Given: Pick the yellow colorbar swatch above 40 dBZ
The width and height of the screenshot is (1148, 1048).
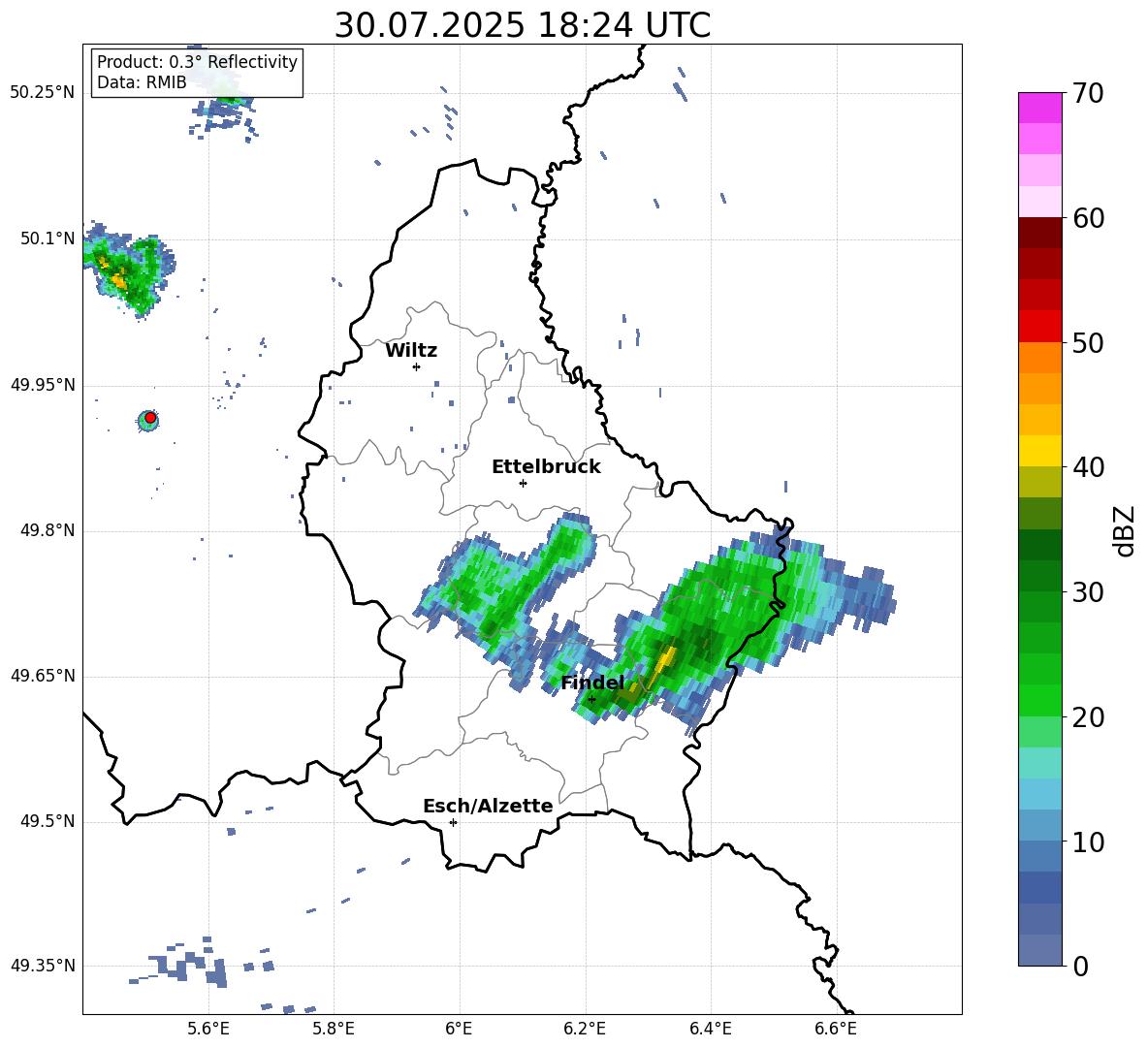Looking at the screenshot, I should point(1039,451).
